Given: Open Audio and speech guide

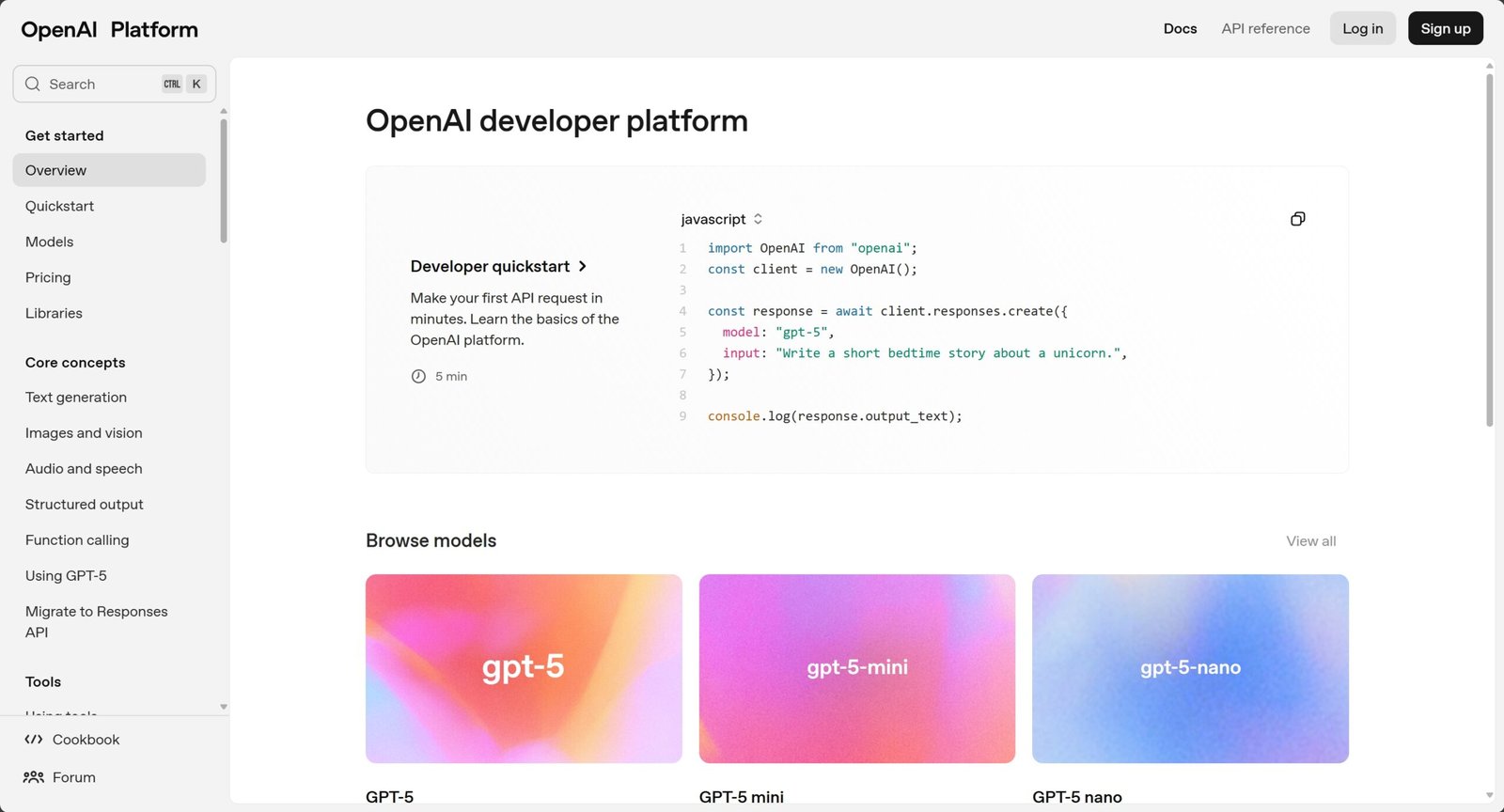Looking at the screenshot, I should click(x=84, y=469).
